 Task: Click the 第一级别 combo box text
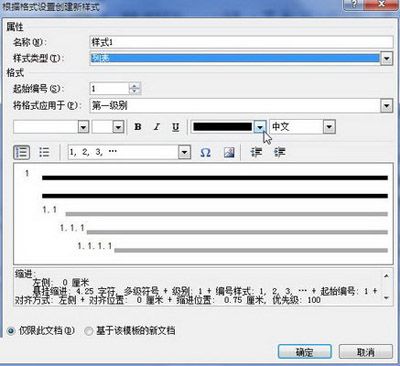pyautogui.click(x=110, y=106)
